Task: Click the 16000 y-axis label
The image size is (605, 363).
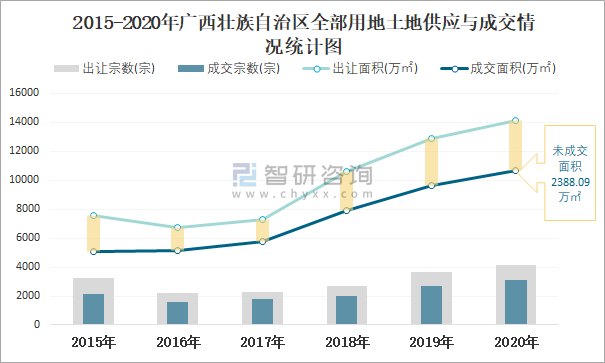Action: 24,93
